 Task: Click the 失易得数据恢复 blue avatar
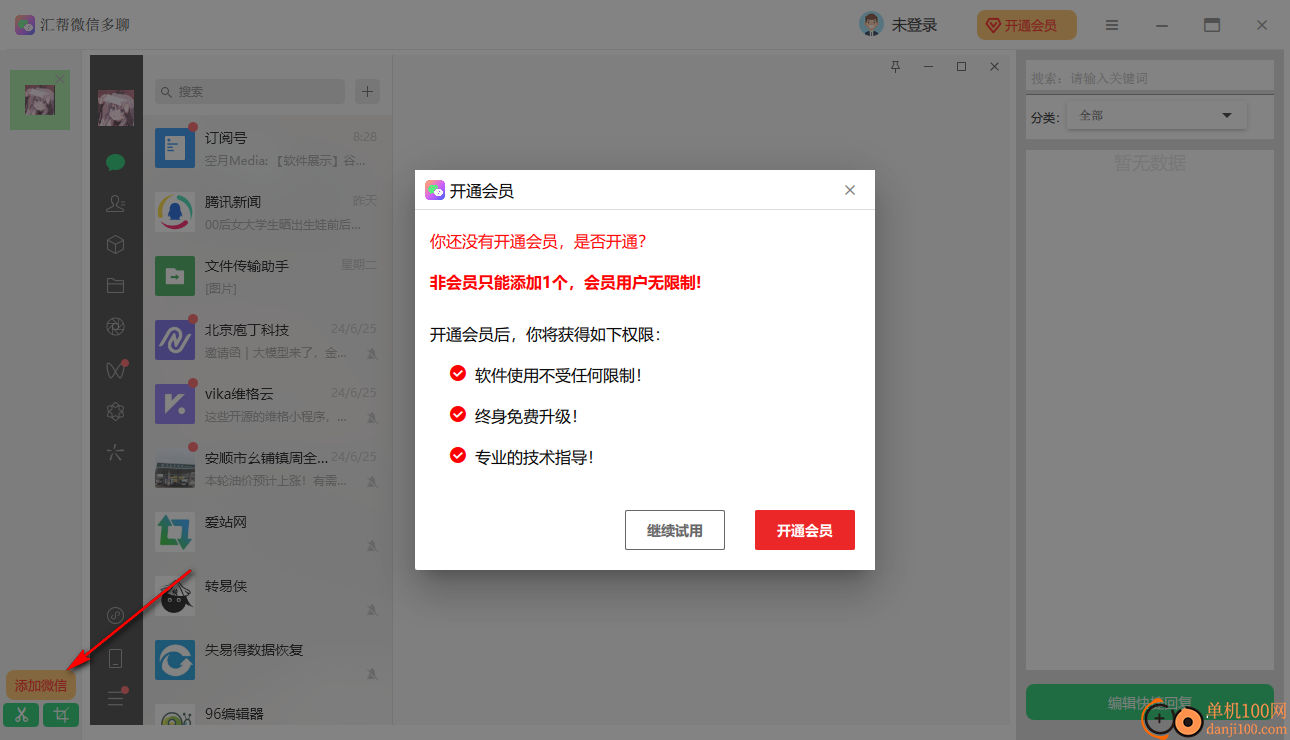[175, 660]
